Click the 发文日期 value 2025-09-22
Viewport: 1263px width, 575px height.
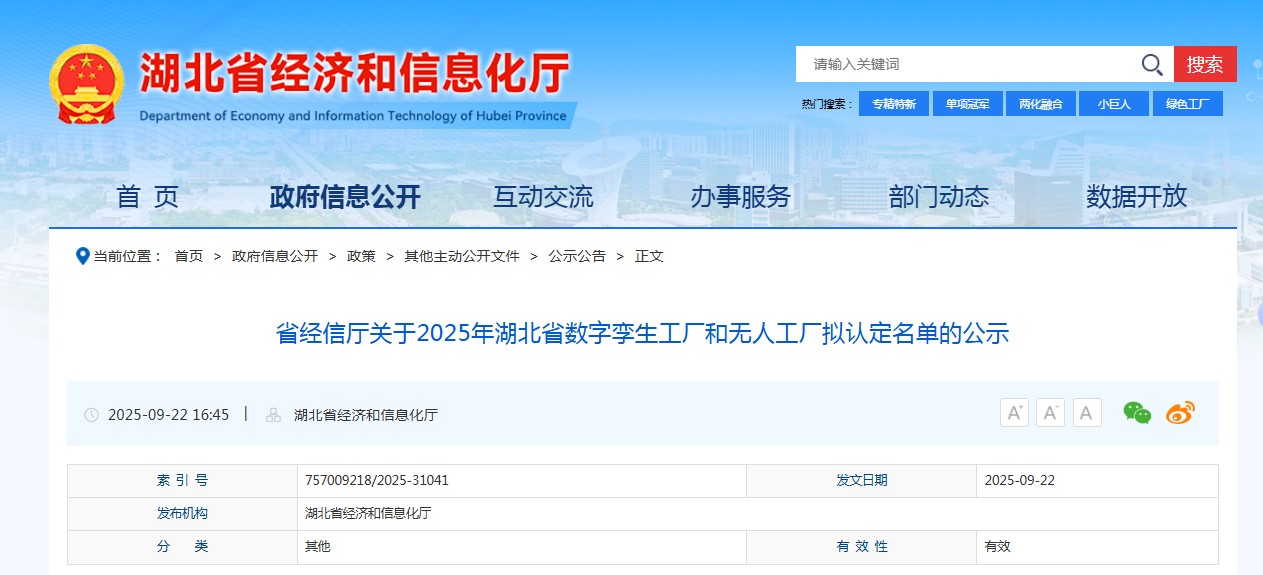[x=1020, y=480]
